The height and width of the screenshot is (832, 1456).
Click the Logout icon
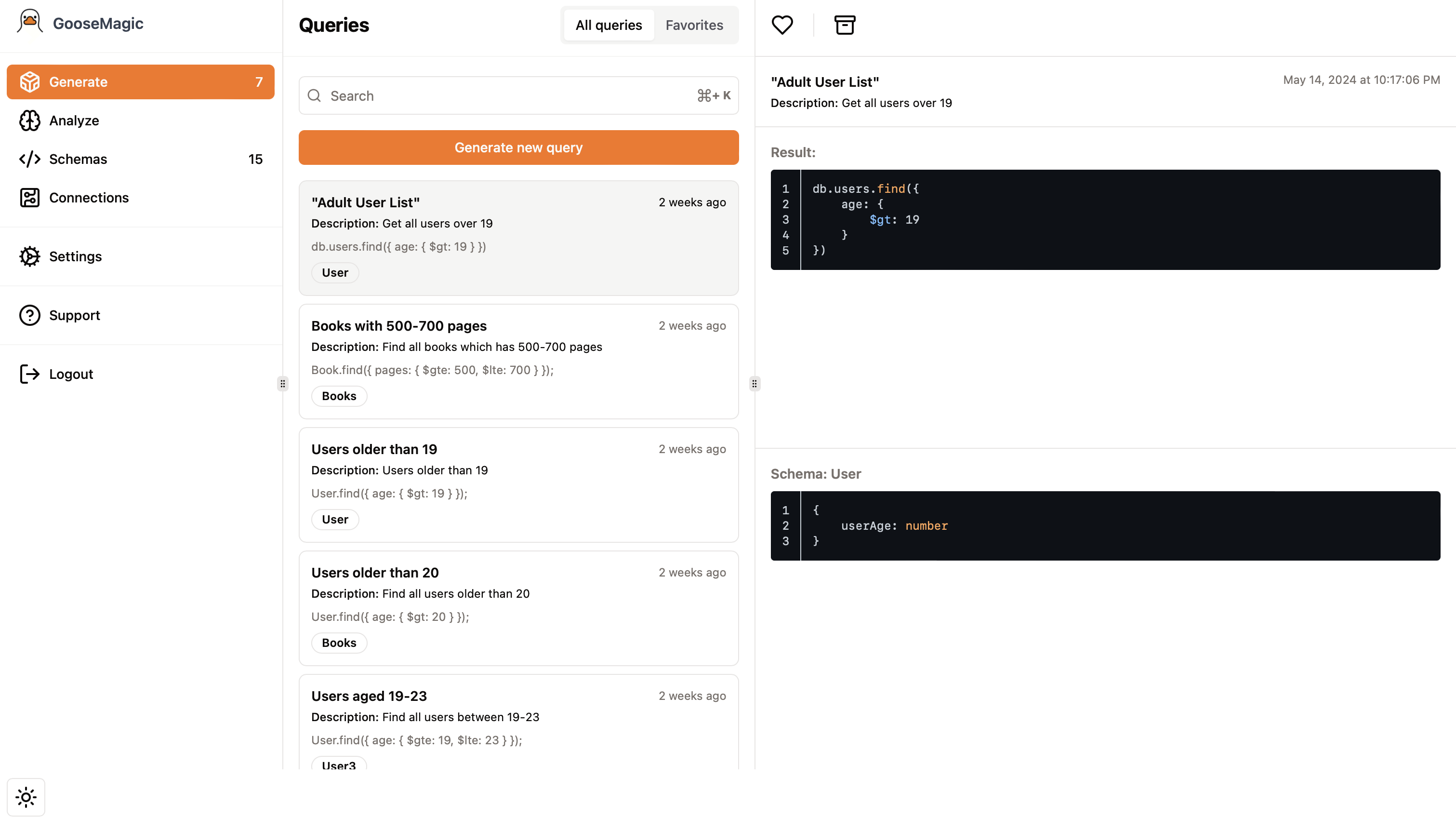tap(30, 374)
